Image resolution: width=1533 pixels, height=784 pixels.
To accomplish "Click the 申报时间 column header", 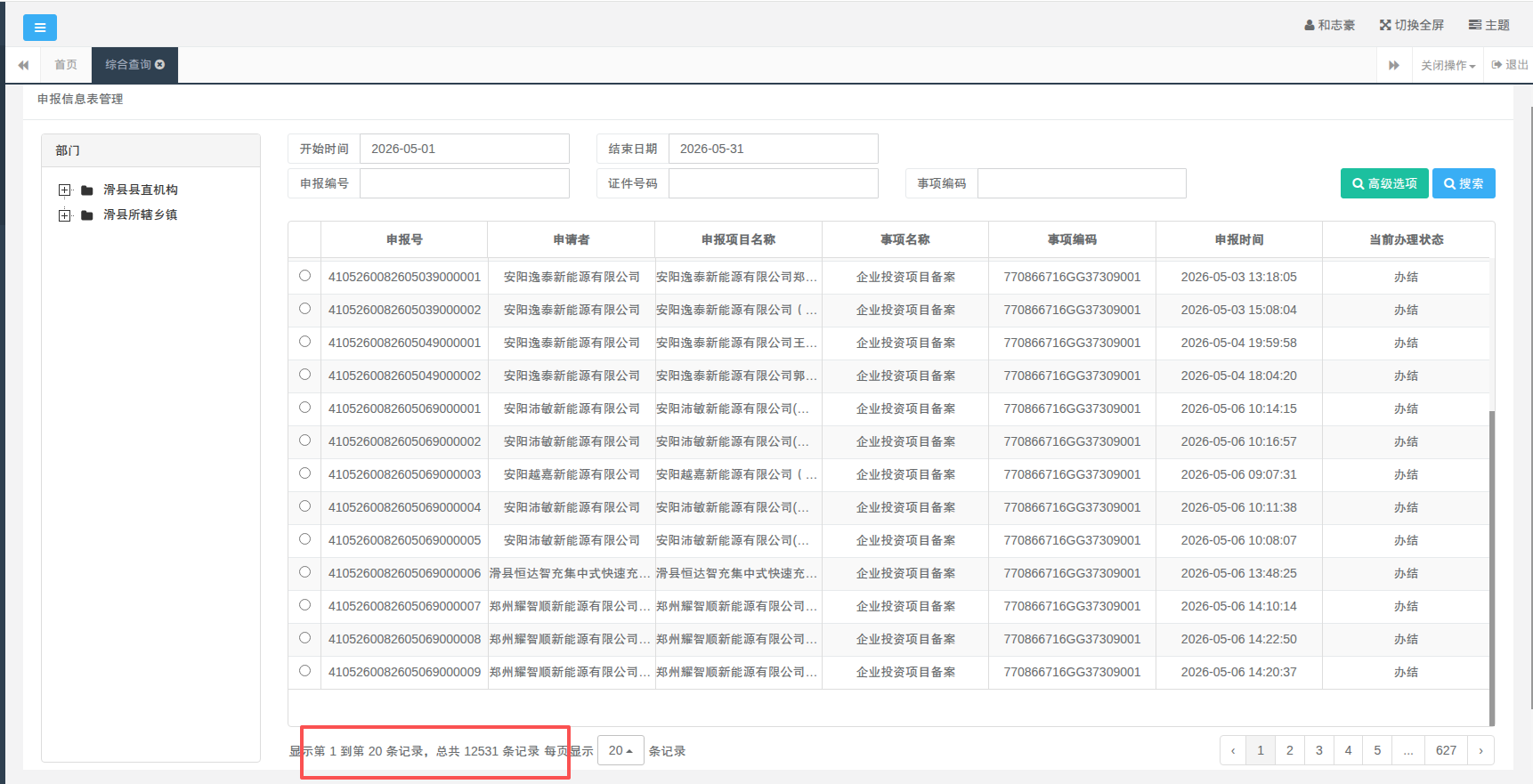I will pyautogui.click(x=1239, y=239).
